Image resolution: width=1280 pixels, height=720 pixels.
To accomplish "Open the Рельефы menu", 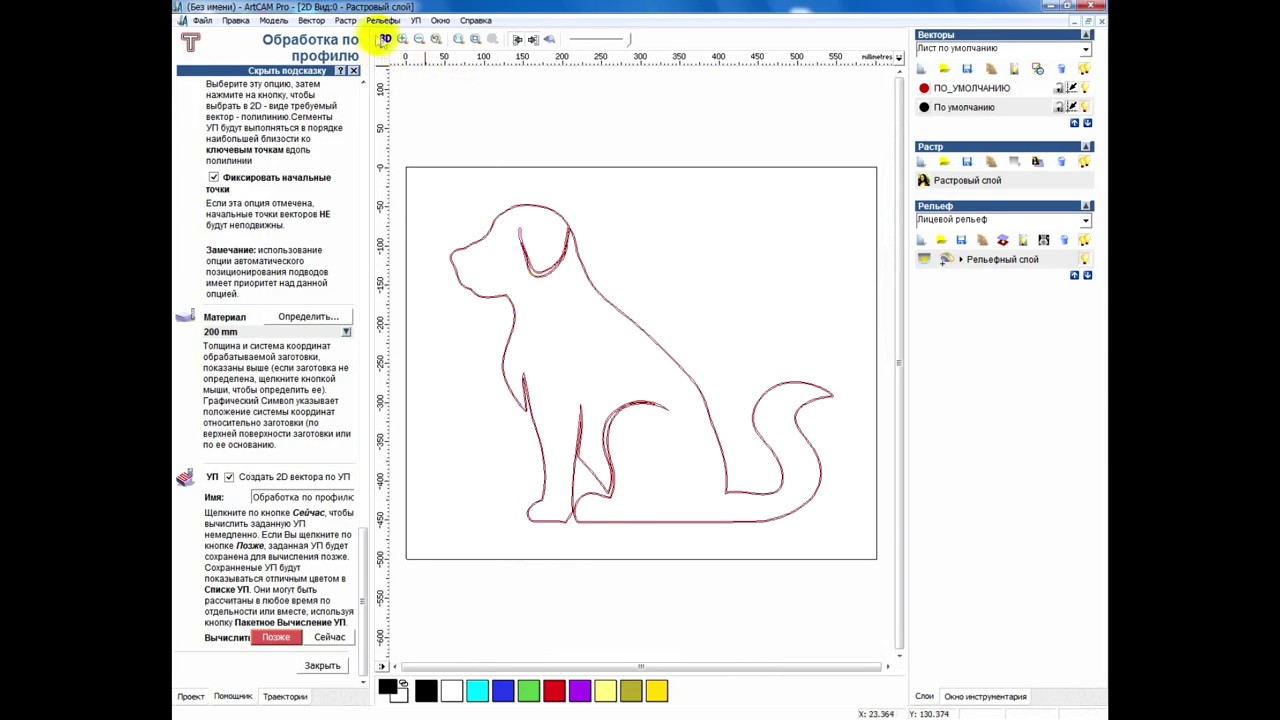I will click(383, 20).
